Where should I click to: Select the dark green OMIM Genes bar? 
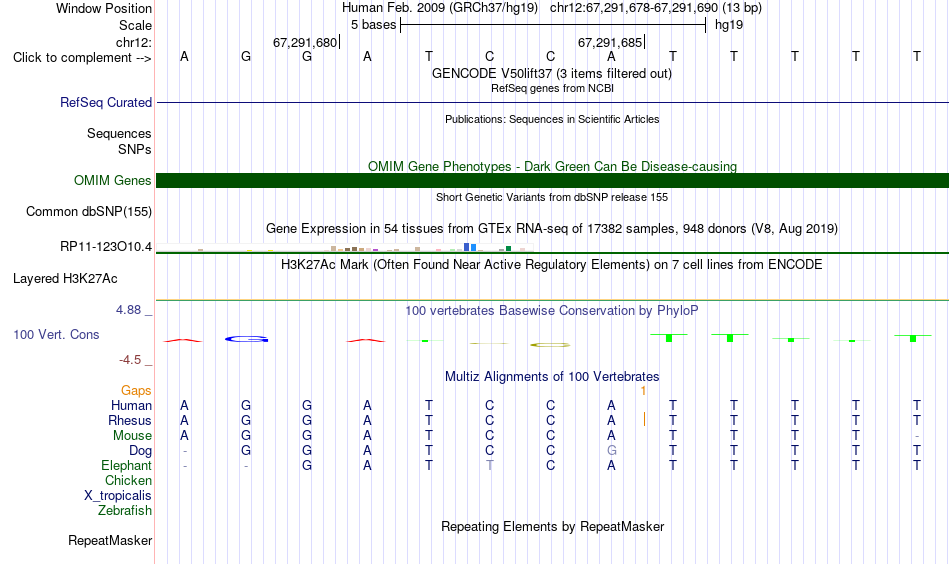pyautogui.click(x=552, y=181)
